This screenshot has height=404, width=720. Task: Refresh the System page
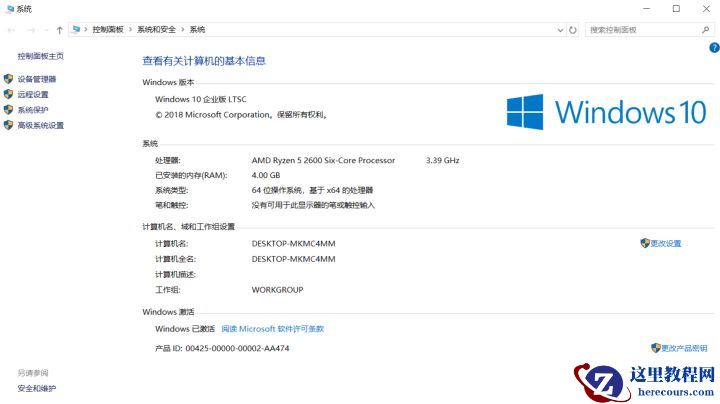[x=573, y=30]
